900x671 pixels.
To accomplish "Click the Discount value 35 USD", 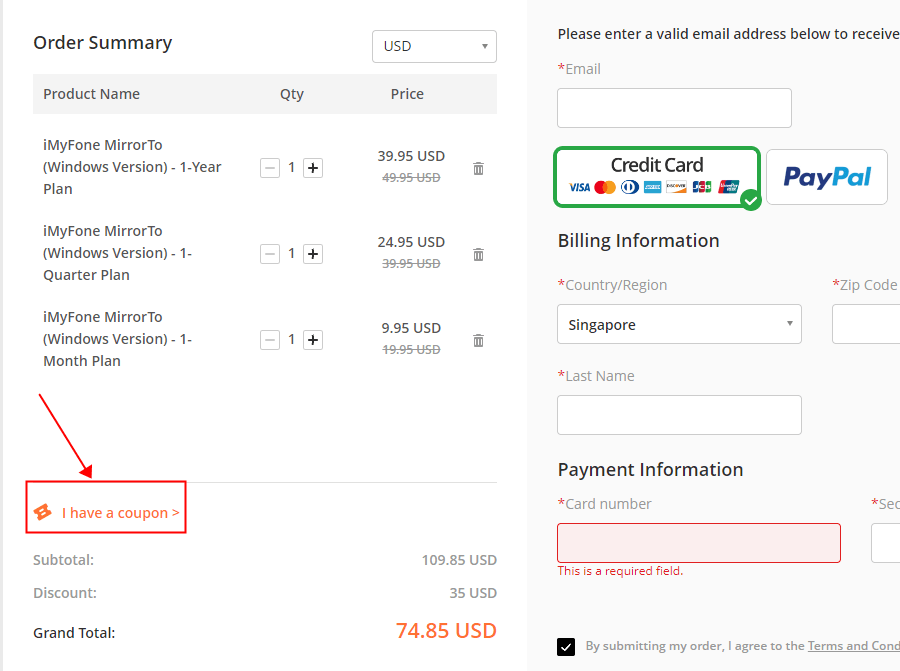I will click(473, 593).
